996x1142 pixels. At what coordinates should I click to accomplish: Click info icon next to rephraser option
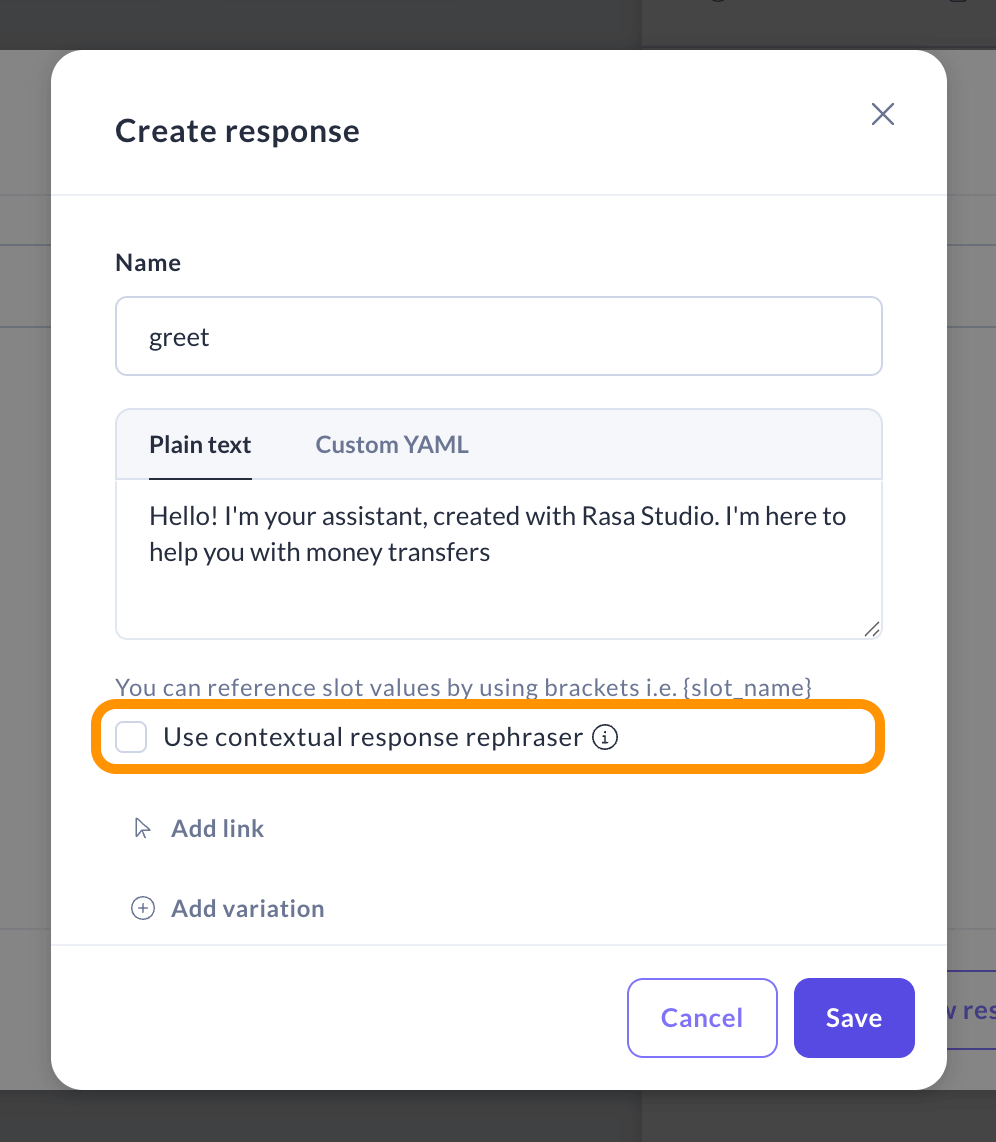605,738
